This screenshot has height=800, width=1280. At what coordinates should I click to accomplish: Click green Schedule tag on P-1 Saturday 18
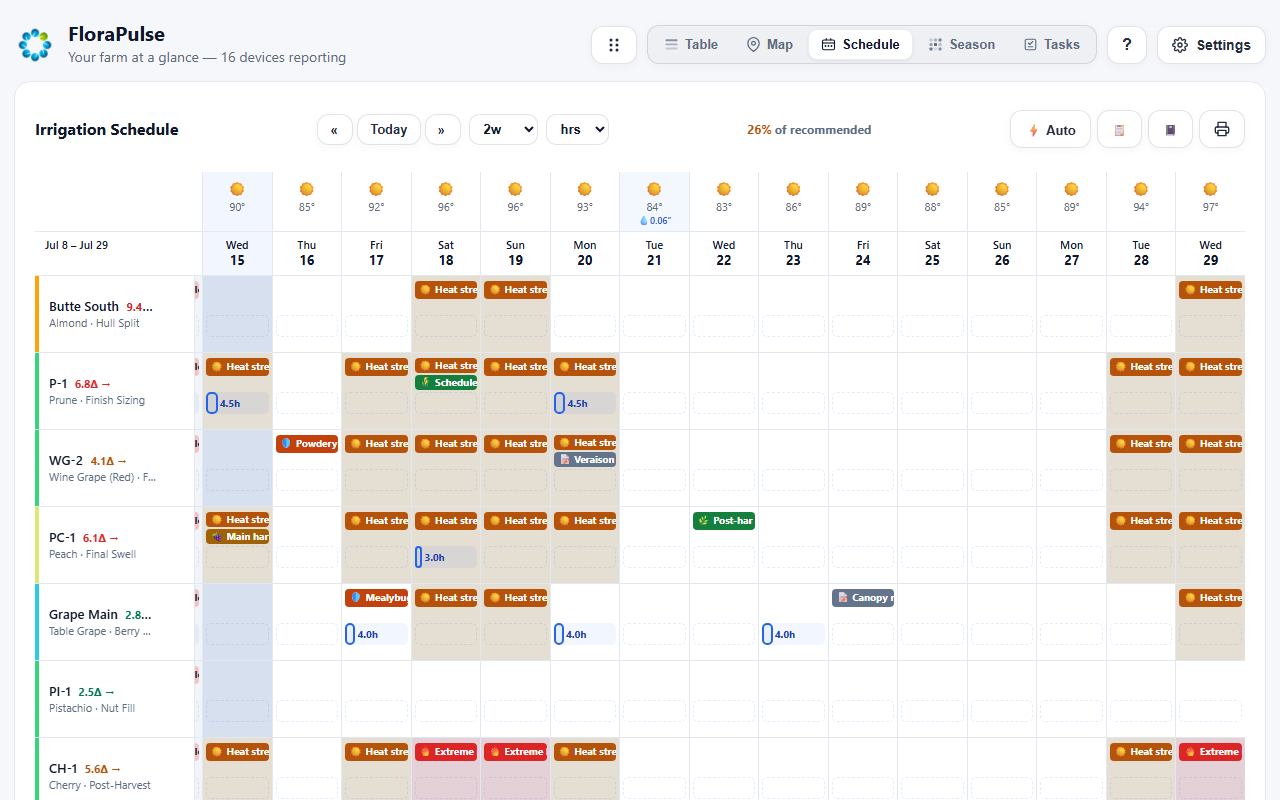point(446,383)
